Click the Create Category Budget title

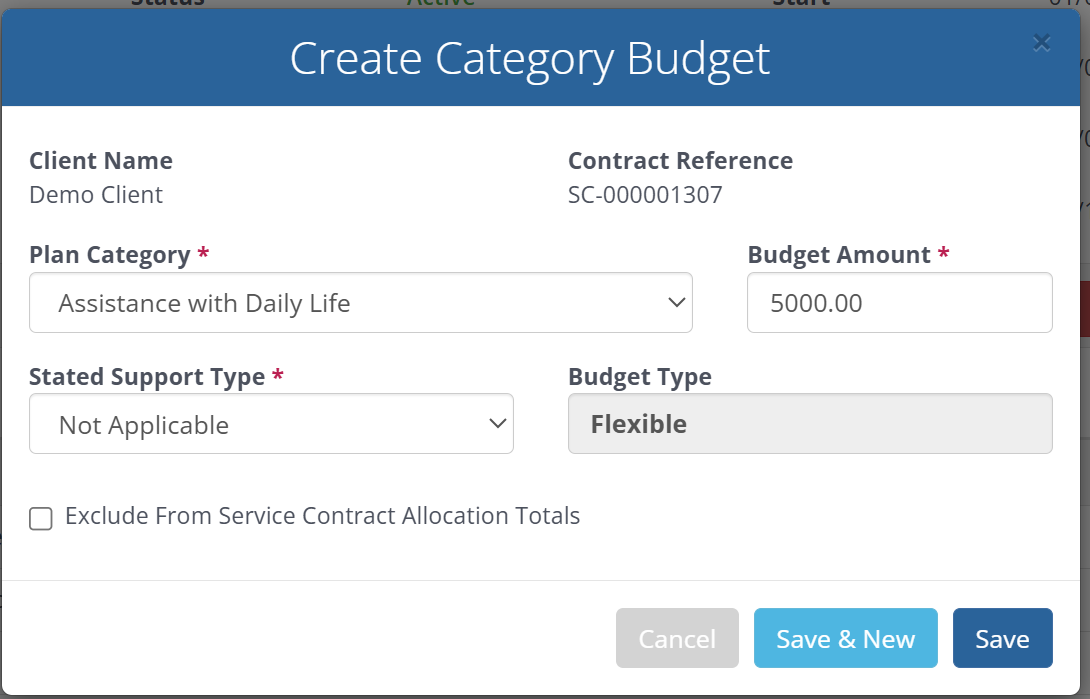point(530,59)
